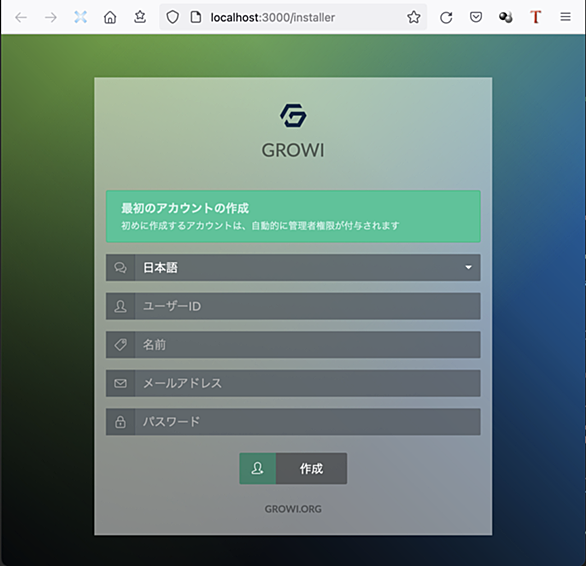Bookmark this page with the star icon
This screenshot has width=586, height=566.
click(414, 17)
